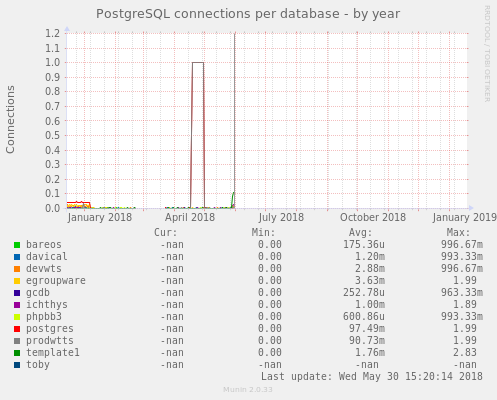This screenshot has height=400, width=497.
Task: Click the 'ichthys' legend label
Action: pos(47,305)
